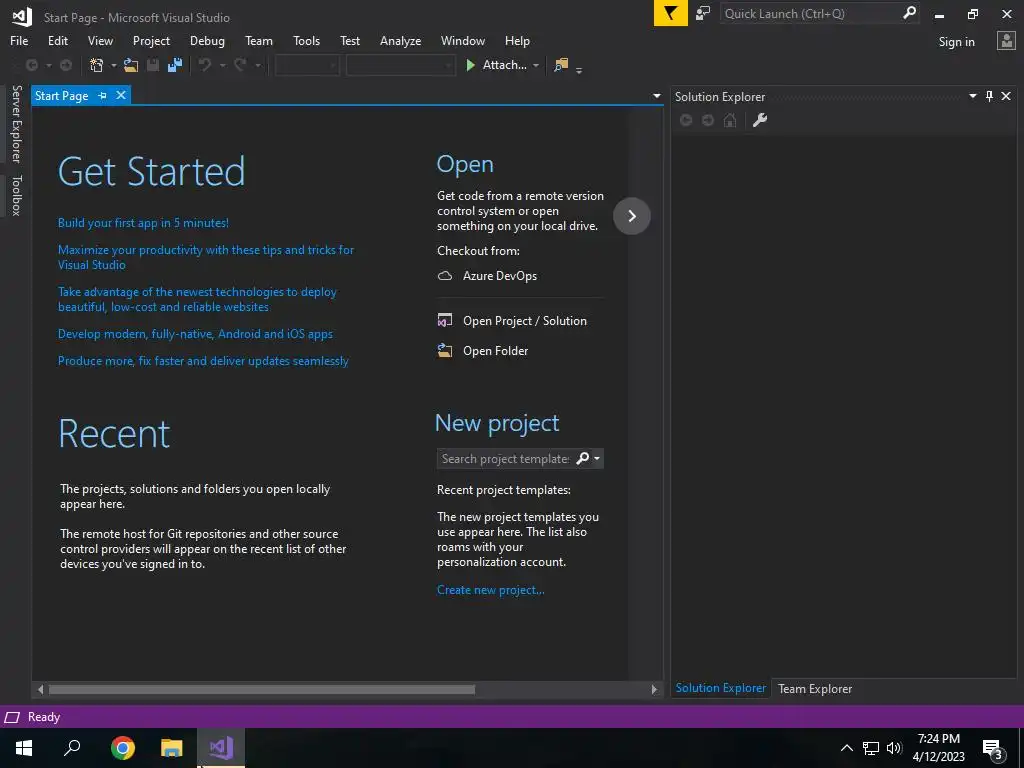1024x768 pixels.
Task: Open the Debug menu
Action: (207, 40)
